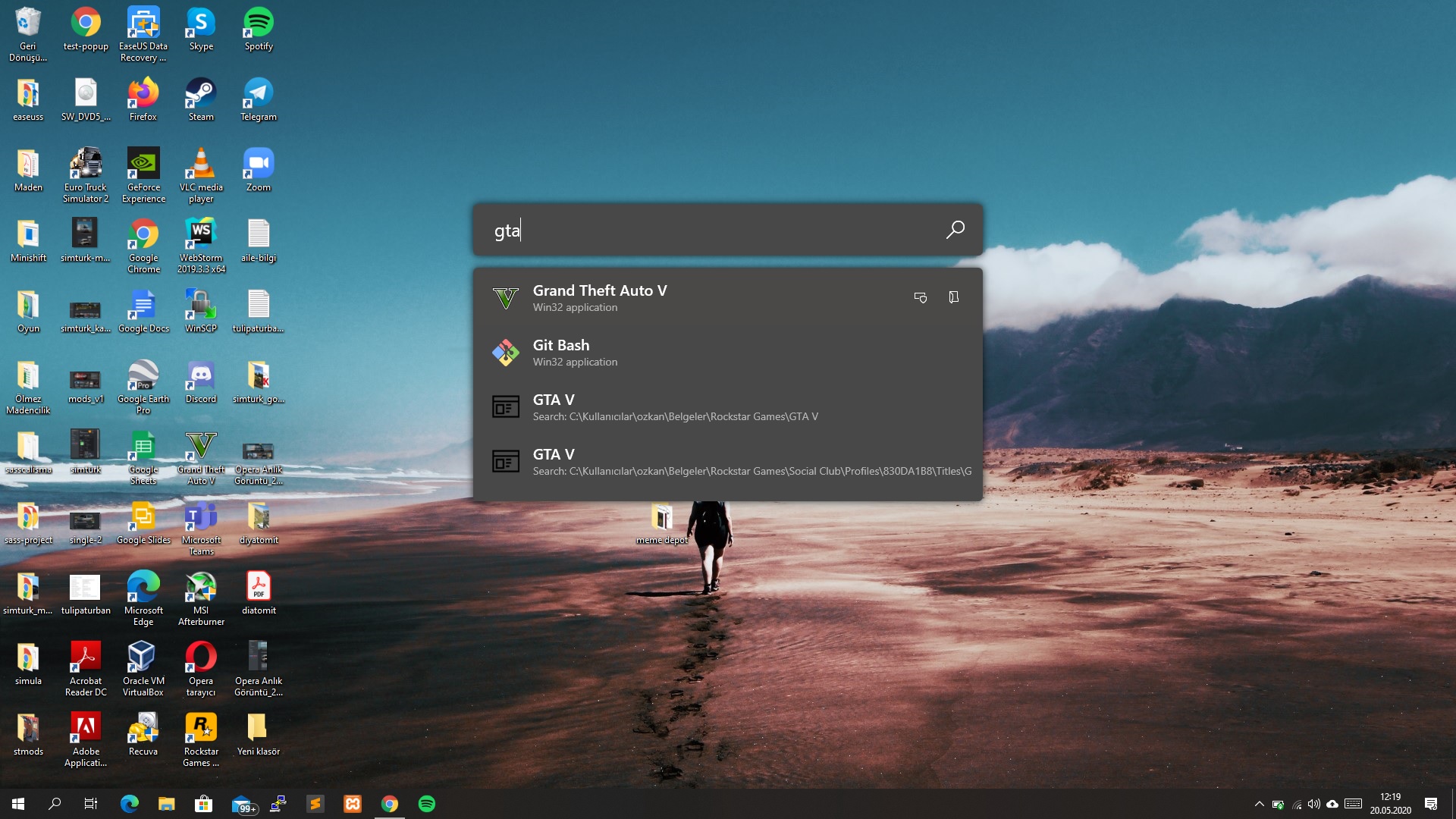Select Adobe Application Manager icon
This screenshot has height=819, width=1456.
coord(86,740)
